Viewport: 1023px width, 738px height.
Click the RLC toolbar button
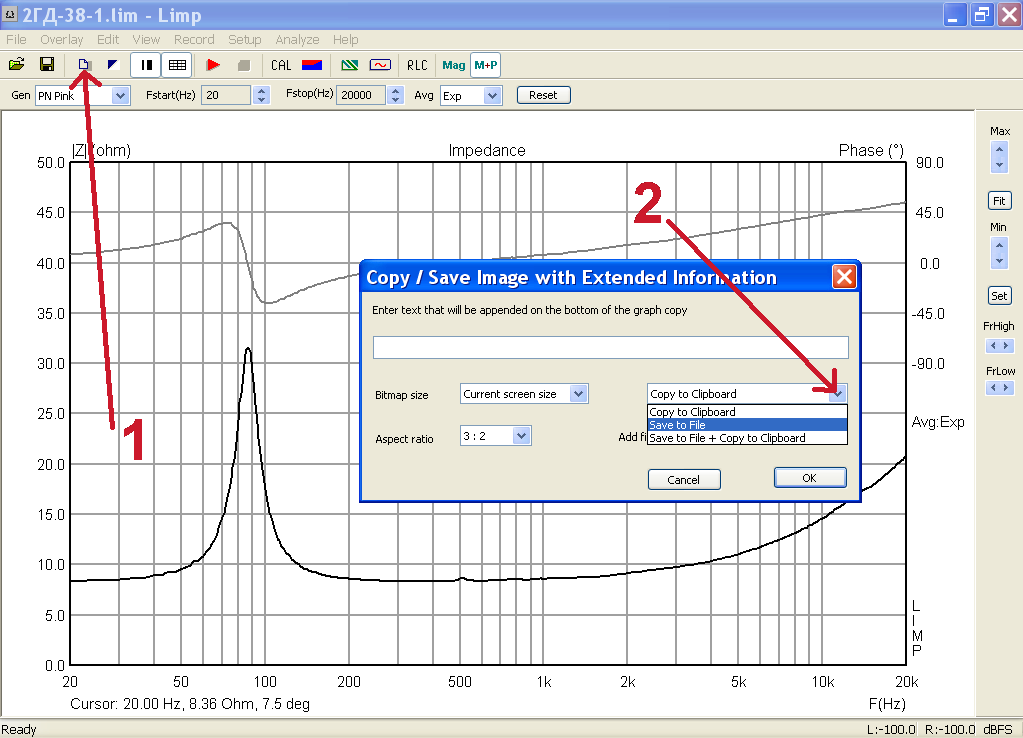tap(417, 65)
